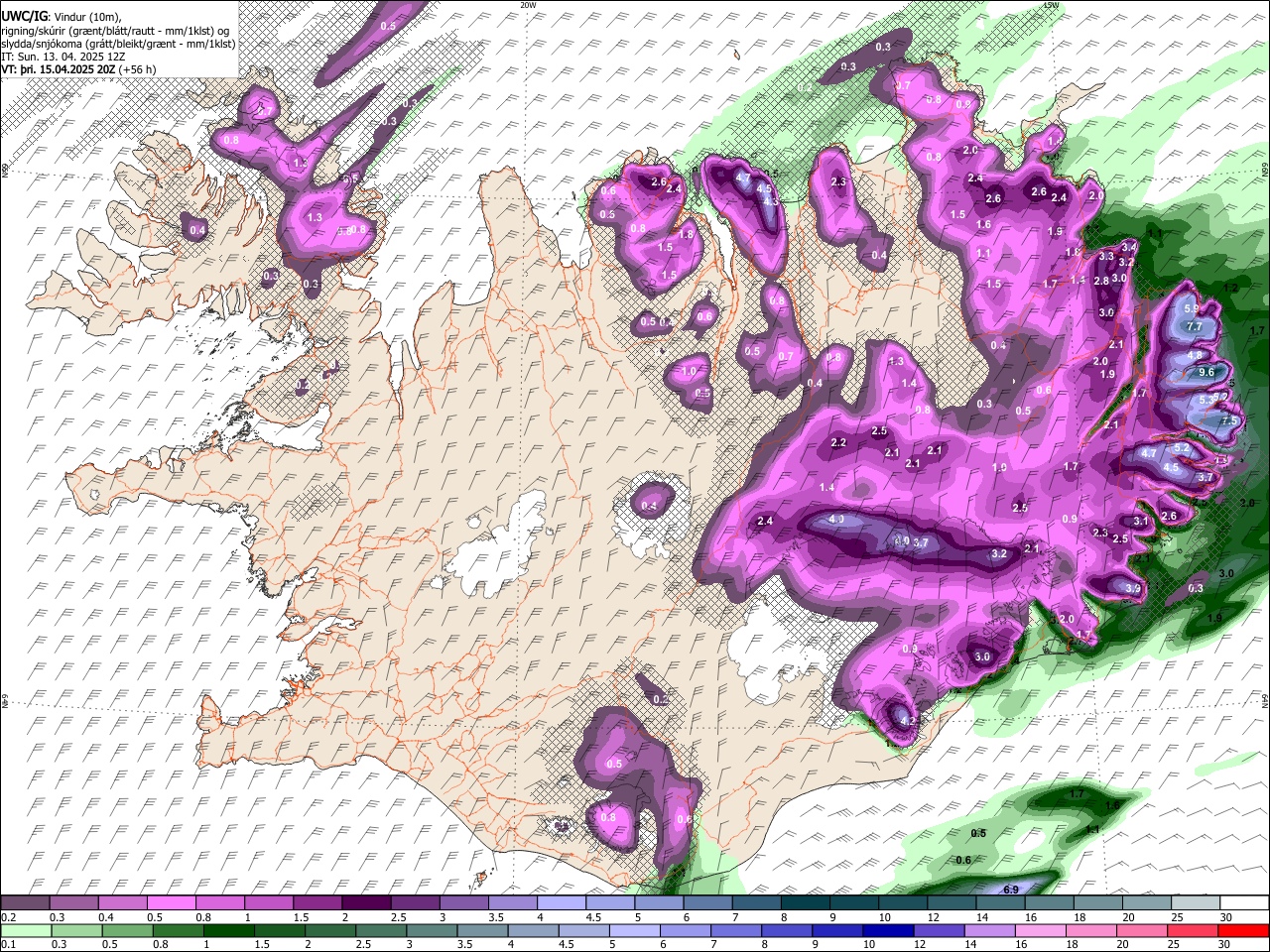1270x952 pixels.
Task: Click the 4.0 value in central highlands band
Action: click(x=836, y=519)
